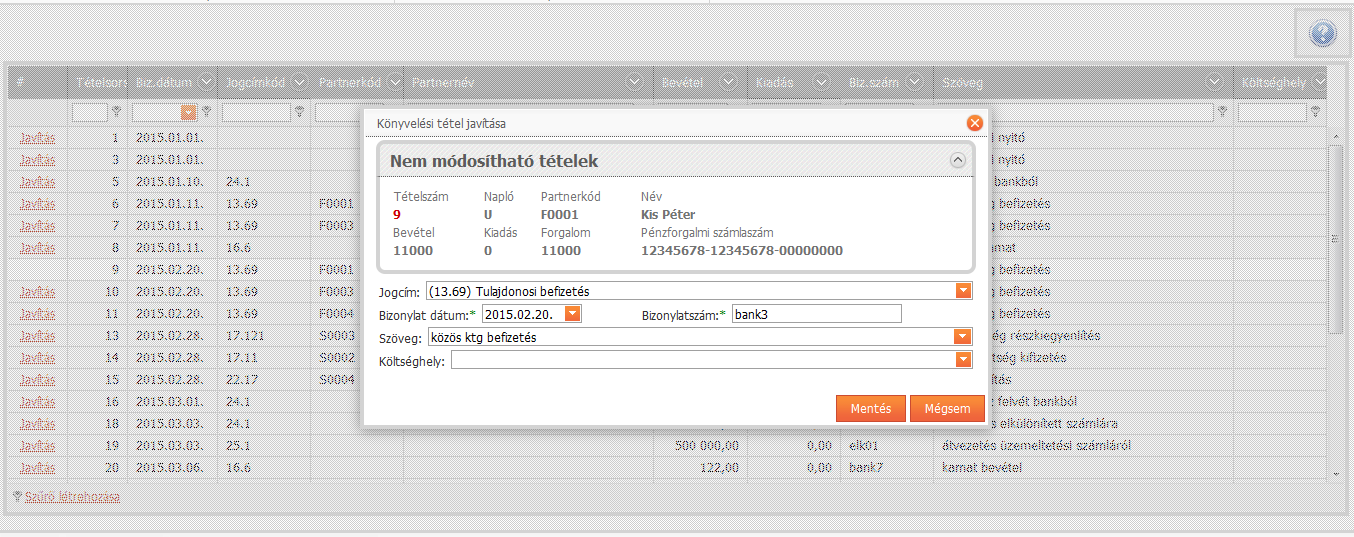Open the Szöveg dropdown arrow
The height and width of the screenshot is (537, 1354).
(964, 337)
